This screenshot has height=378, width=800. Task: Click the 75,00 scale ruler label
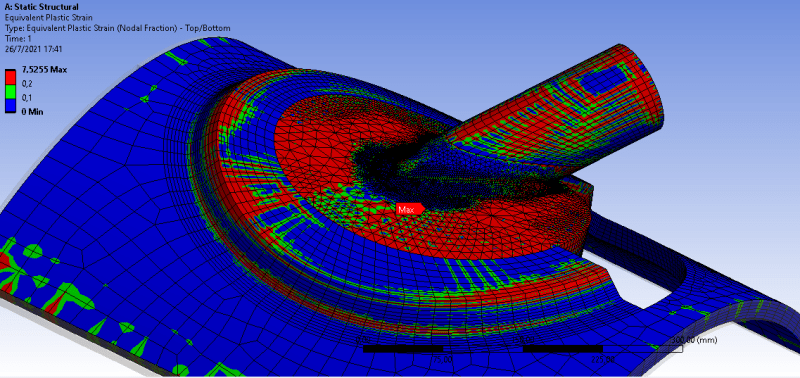pyautogui.click(x=443, y=360)
